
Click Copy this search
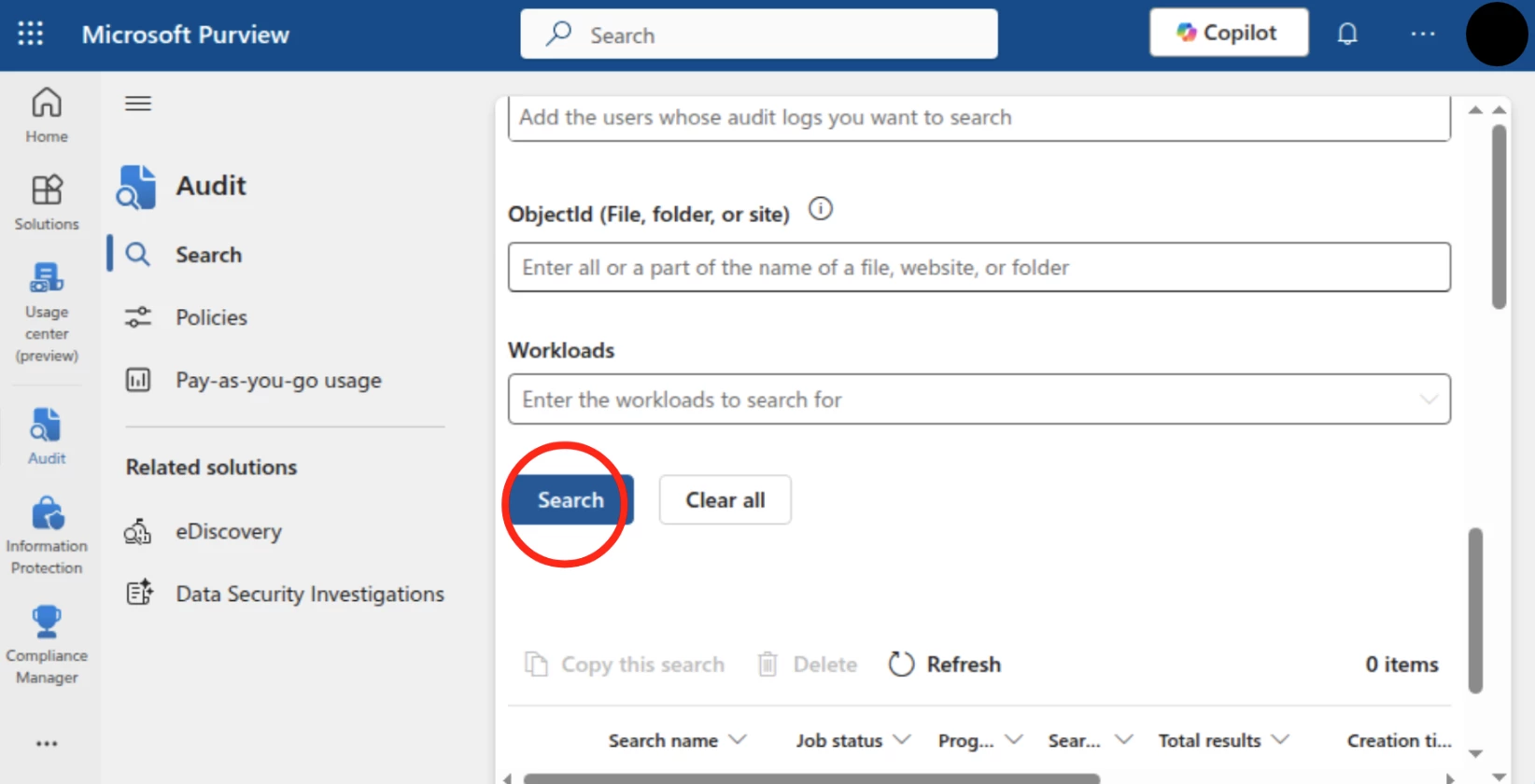pos(625,665)
